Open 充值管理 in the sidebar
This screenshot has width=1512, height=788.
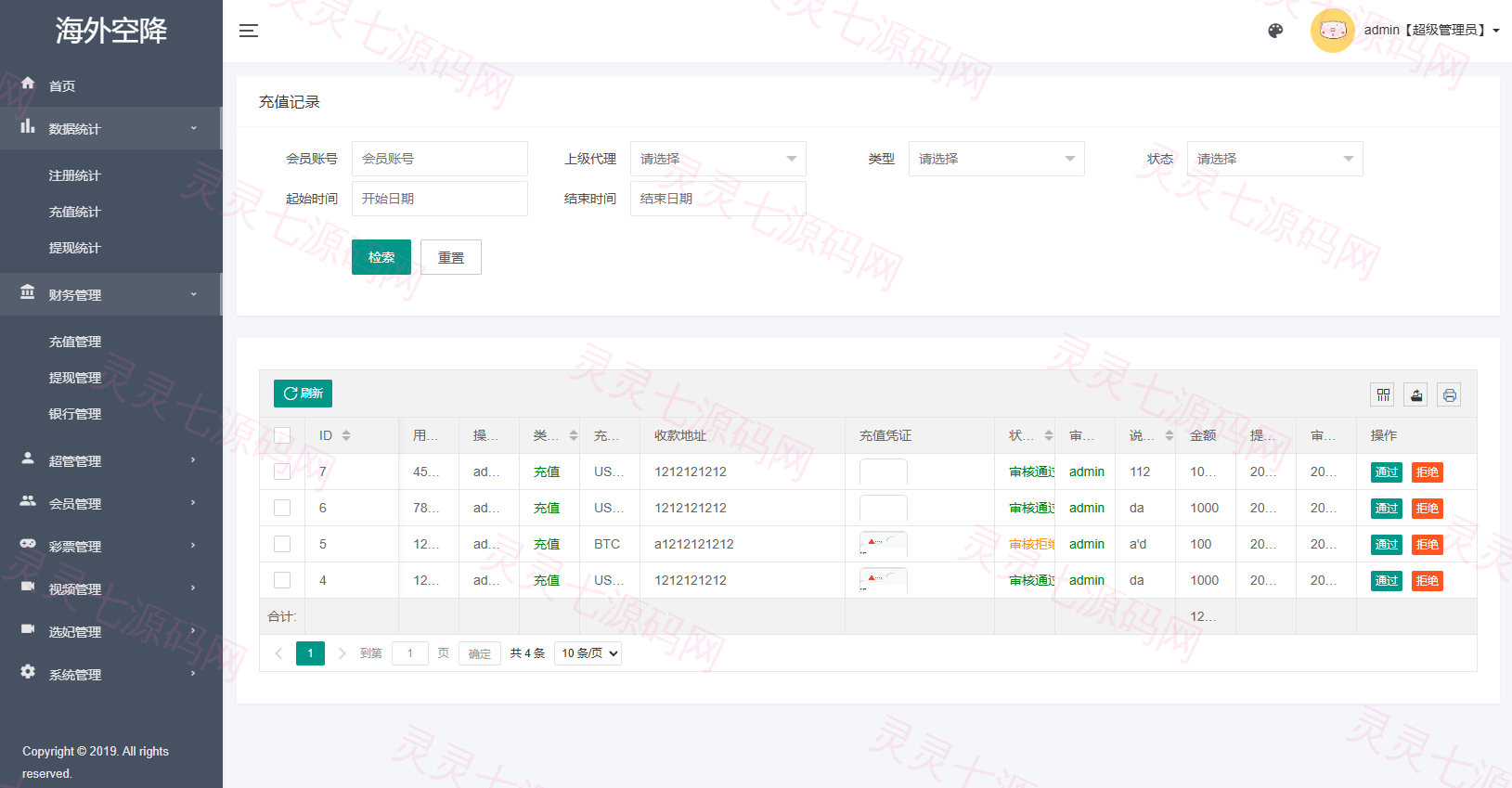(75, 342)
